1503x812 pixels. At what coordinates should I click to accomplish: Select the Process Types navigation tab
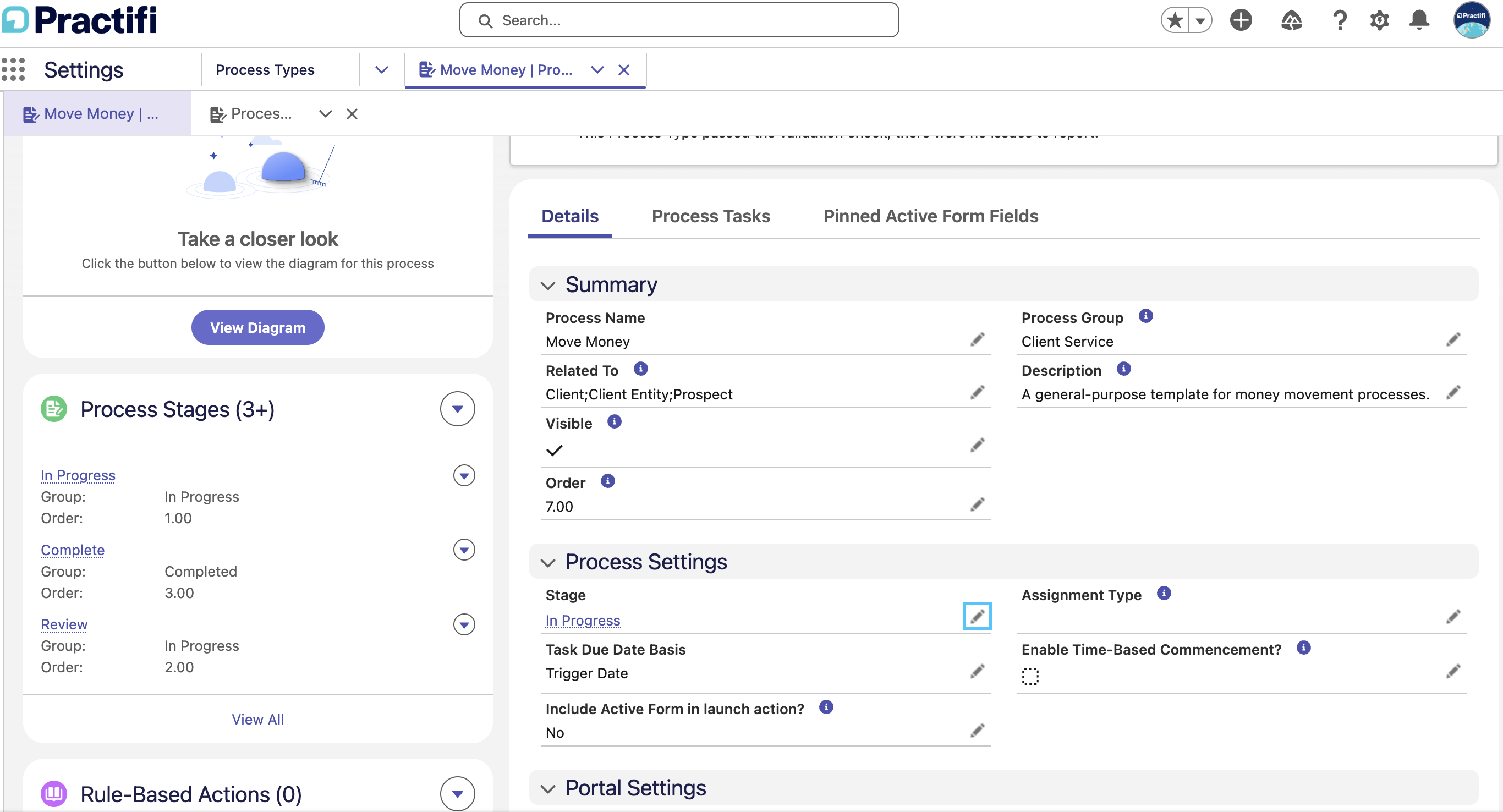pyautogui.click(x=265, y=70)
